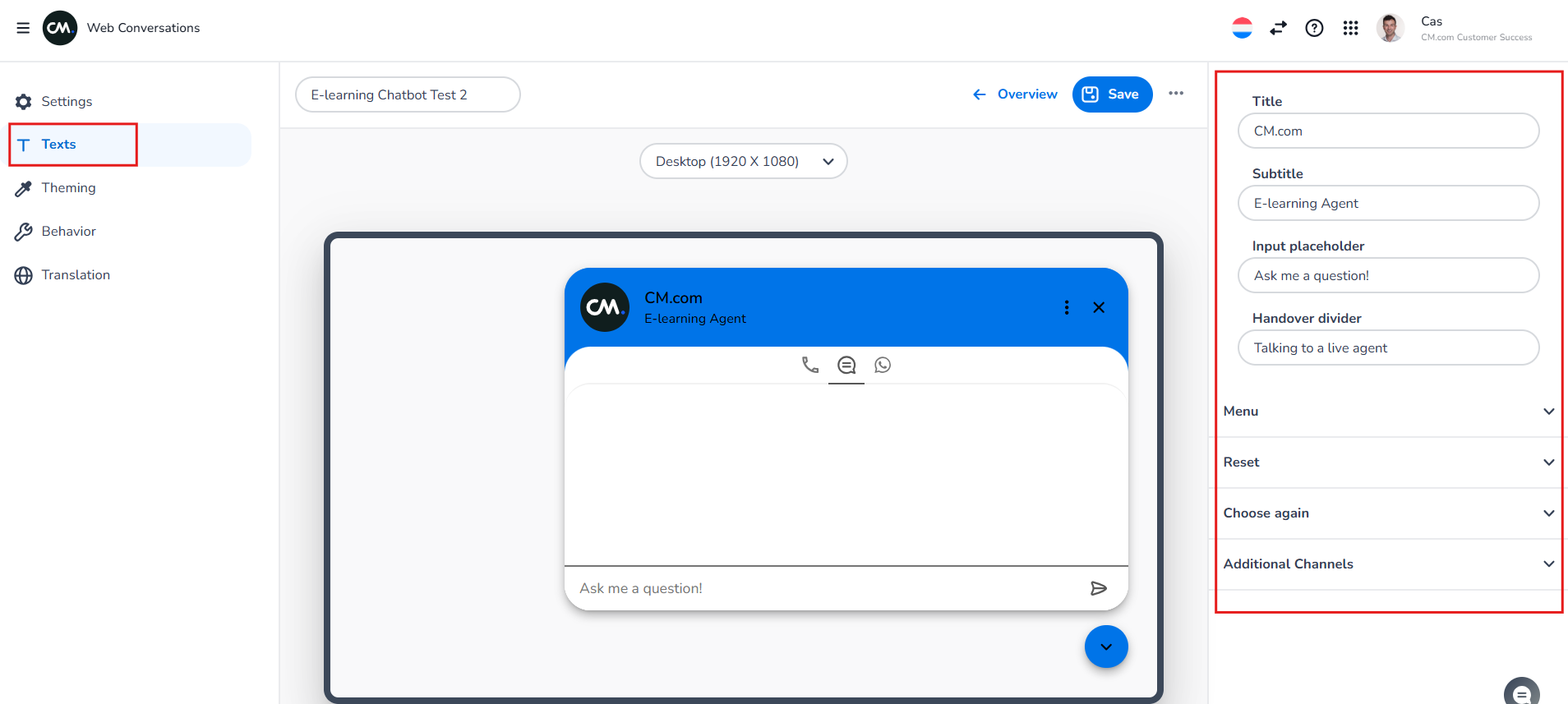Viewport: 1568px width, 704px height.
Task: Close the chat widget preview
Action: [x=1099, y=307]
